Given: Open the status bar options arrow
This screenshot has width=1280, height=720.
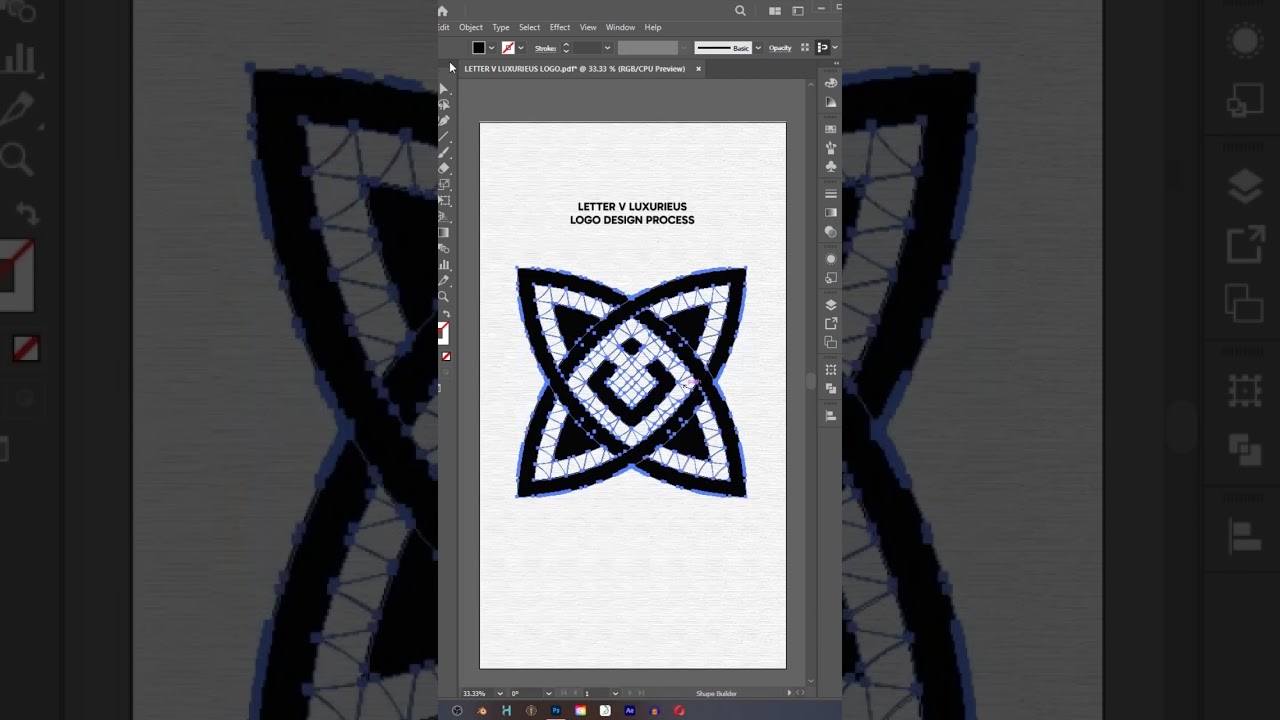Looking at the screenshot, I should (x=789, y=693).
